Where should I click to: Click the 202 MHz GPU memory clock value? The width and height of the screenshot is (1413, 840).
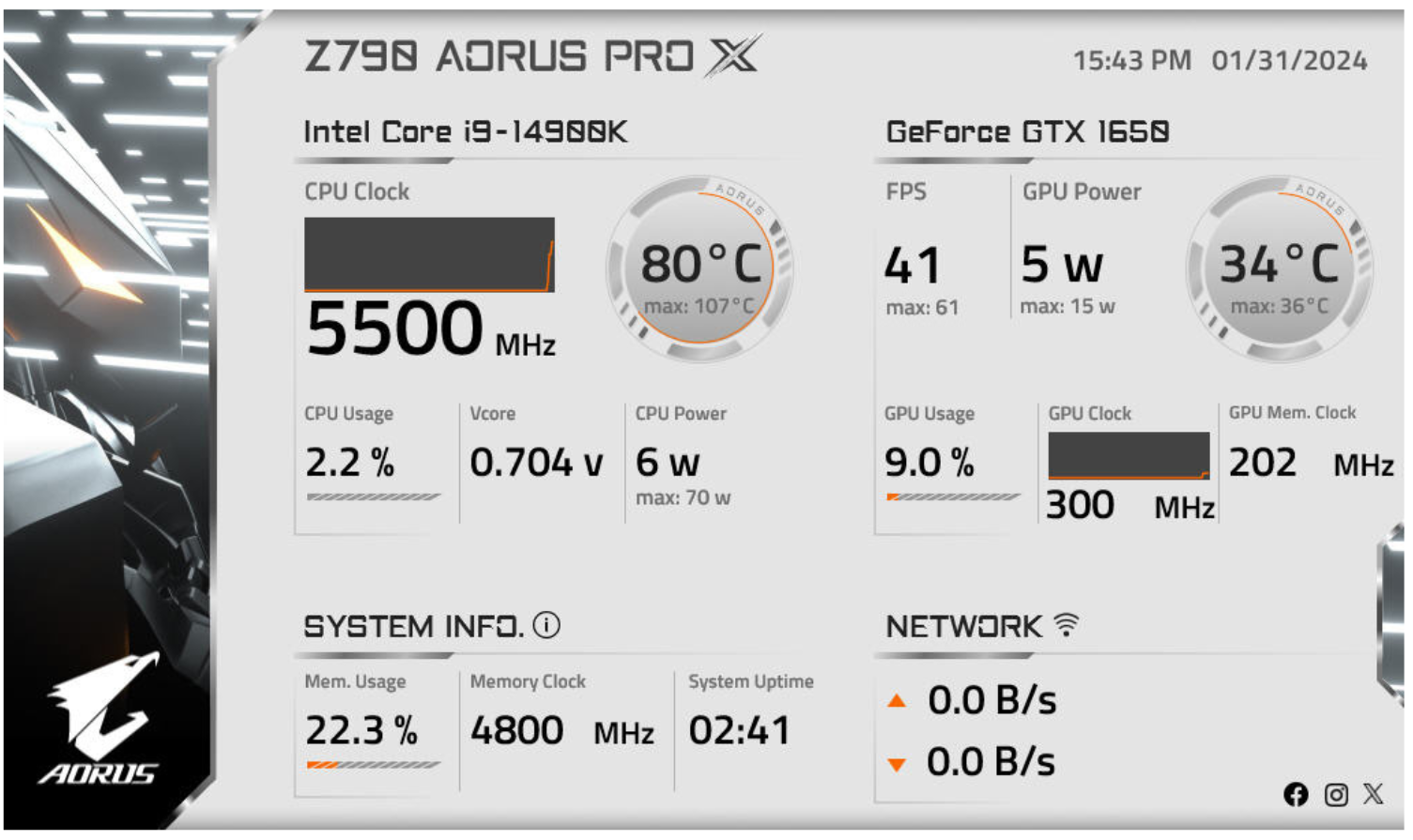pos(1312,463)
